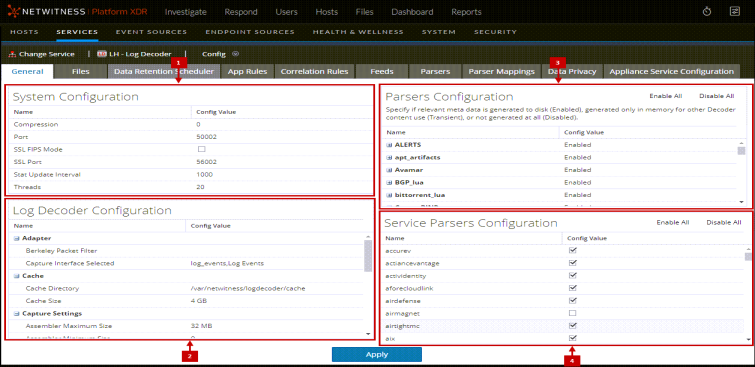
Task: Click the Cache Size value field
Action: 274,301
